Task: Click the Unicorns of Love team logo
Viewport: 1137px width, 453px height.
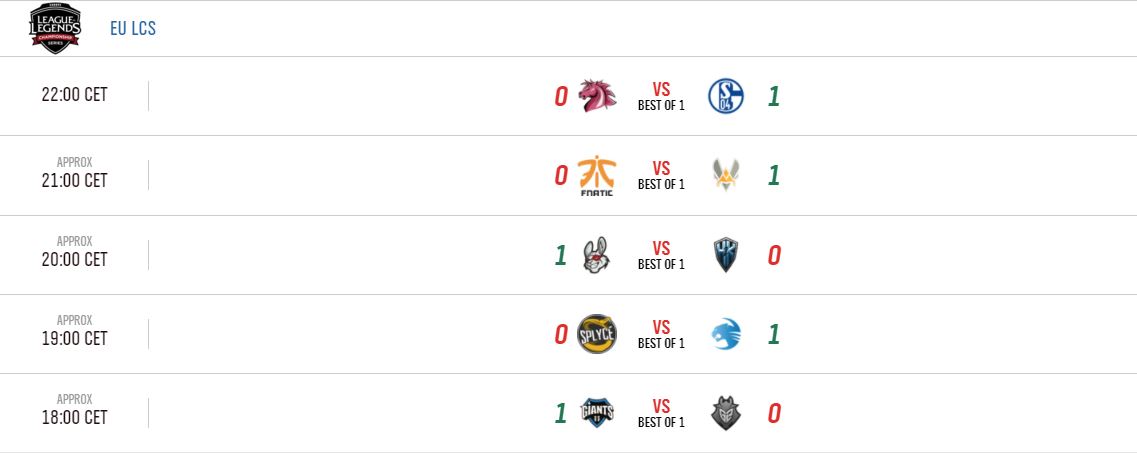Action: pyautogui.click(x=597, y=96)
